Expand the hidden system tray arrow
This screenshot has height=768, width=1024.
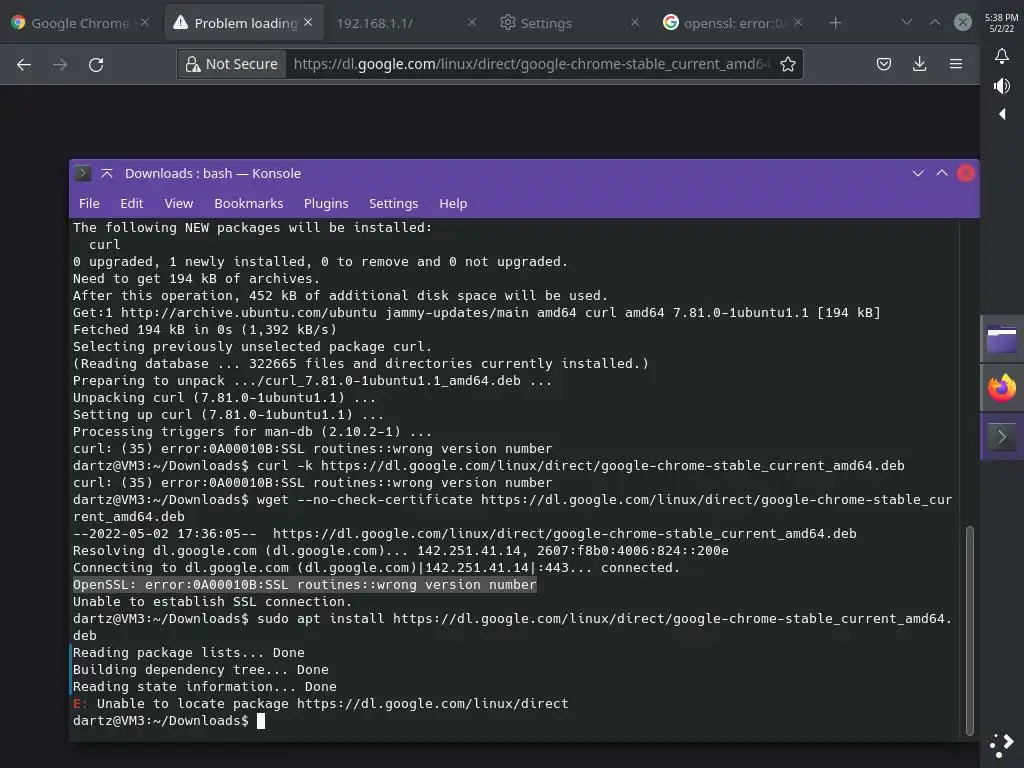click(x=1002, y=114)
